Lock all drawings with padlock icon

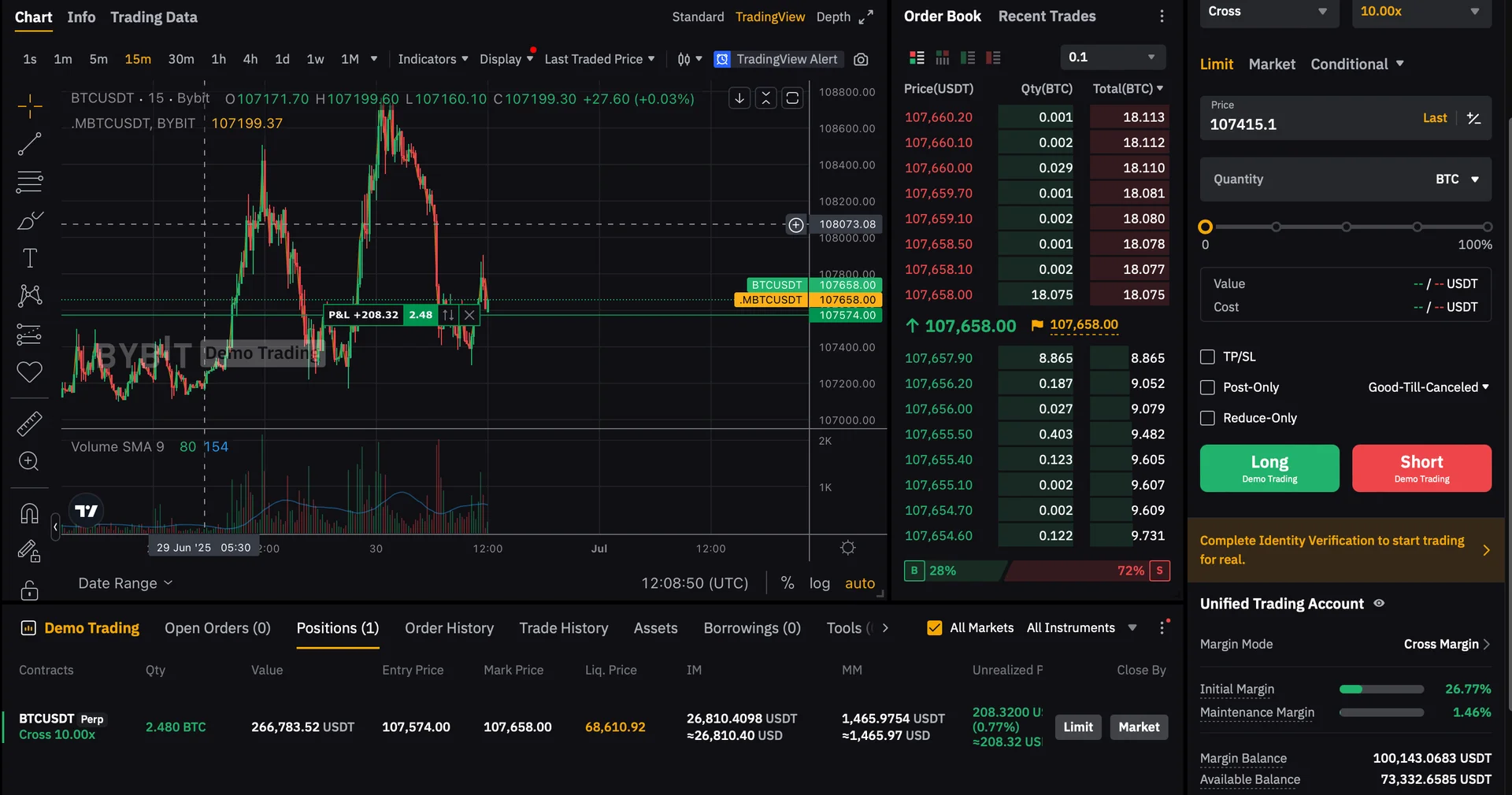pos(29,589)
